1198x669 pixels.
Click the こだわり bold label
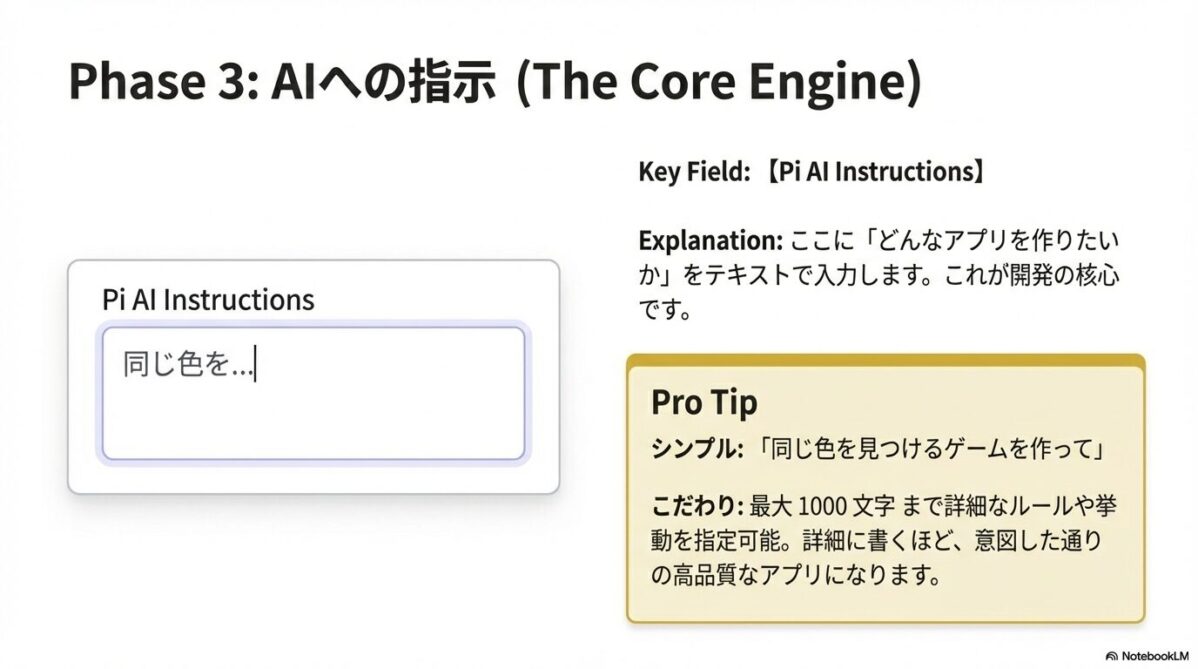(x=697, y=505)
